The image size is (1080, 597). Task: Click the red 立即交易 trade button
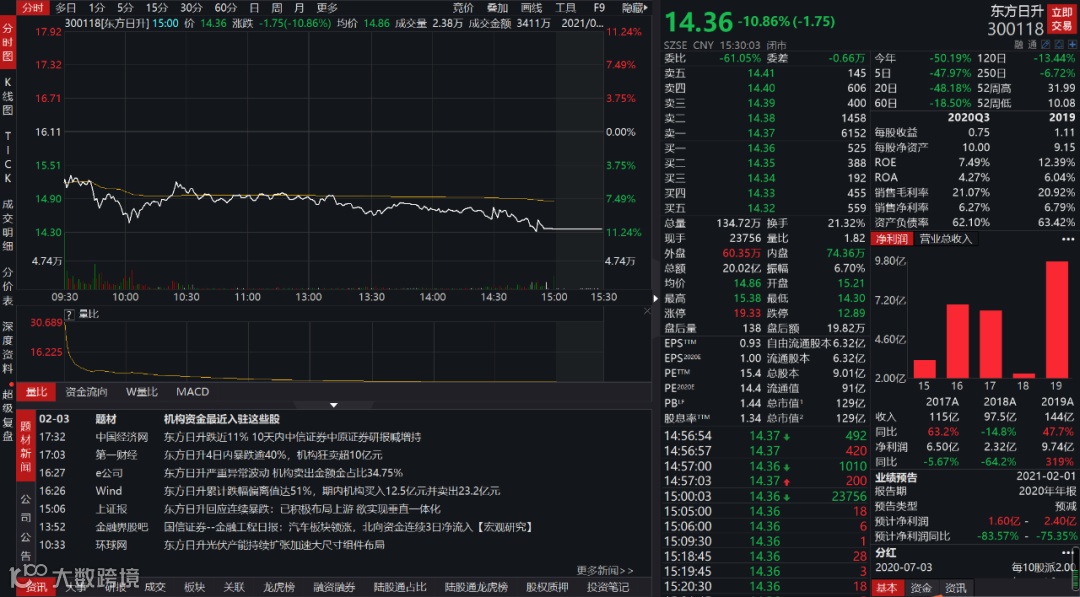[x=1061, y=19]
